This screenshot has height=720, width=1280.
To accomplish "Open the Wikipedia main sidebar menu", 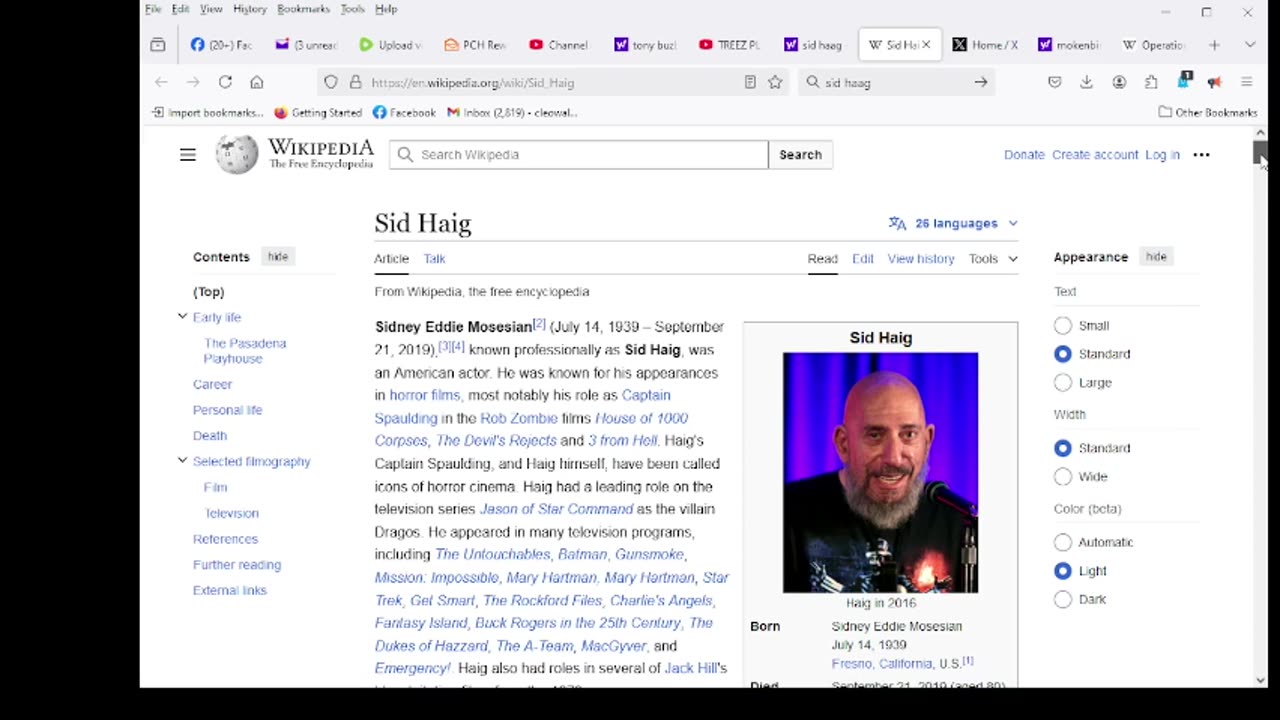I will (188, 155).
